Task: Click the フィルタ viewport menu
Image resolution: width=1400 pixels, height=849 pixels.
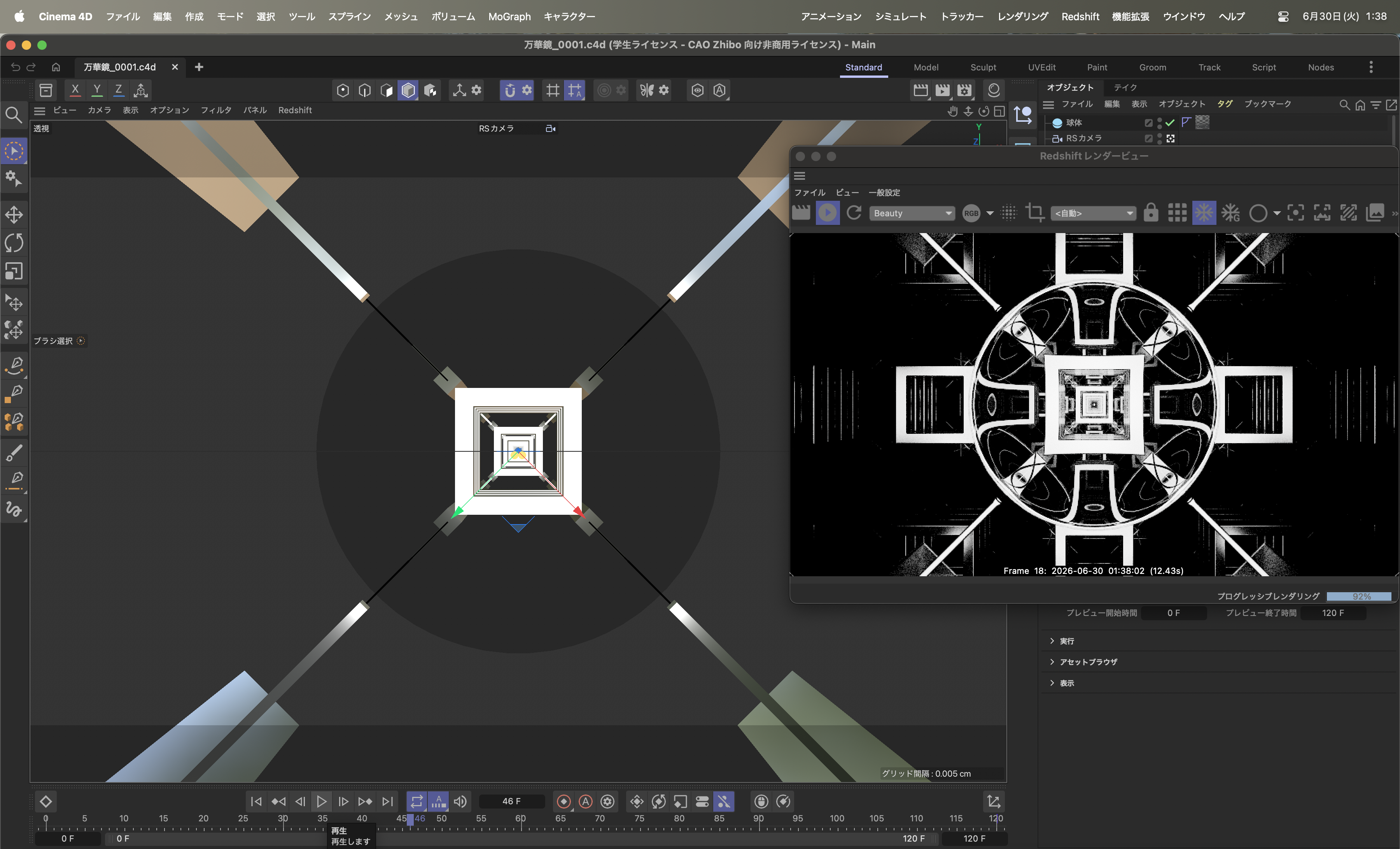Action: (x=216, y=111)
